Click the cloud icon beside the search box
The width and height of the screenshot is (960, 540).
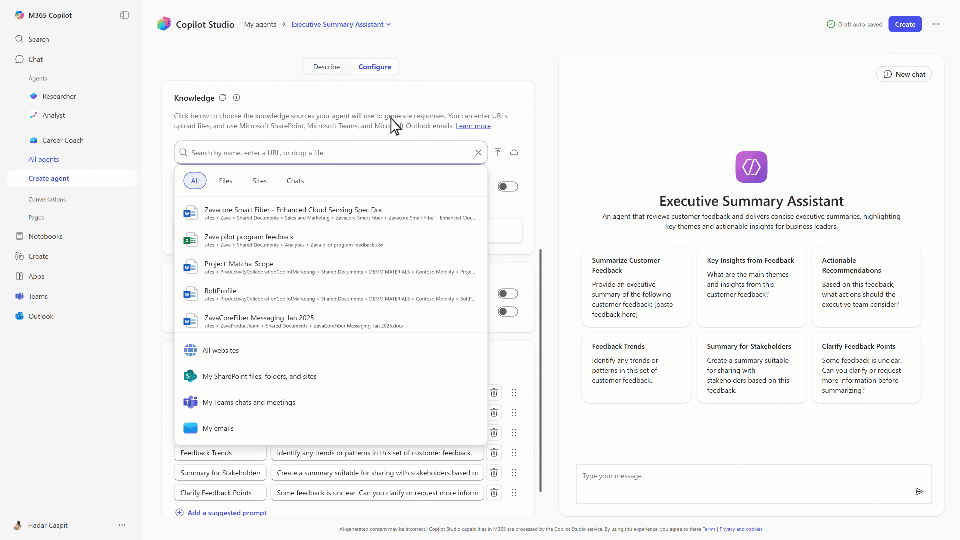[x=514, y=152]
